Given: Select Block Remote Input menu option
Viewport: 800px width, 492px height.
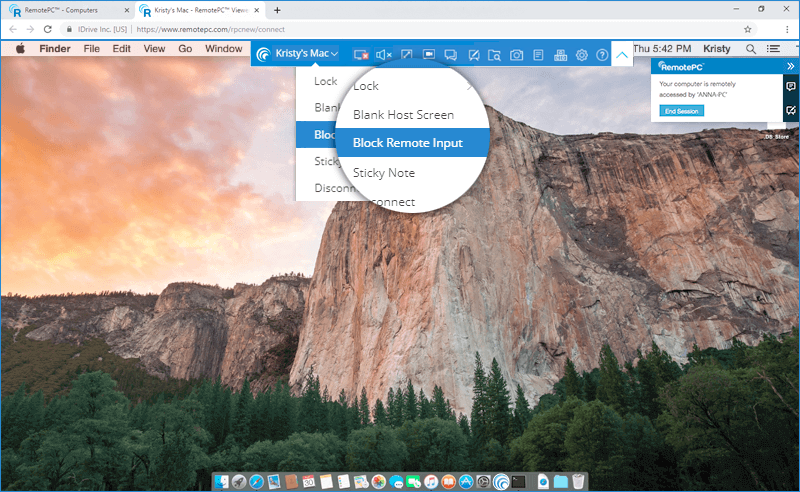Looking at the screenshot, I should [x=408, y=143].
